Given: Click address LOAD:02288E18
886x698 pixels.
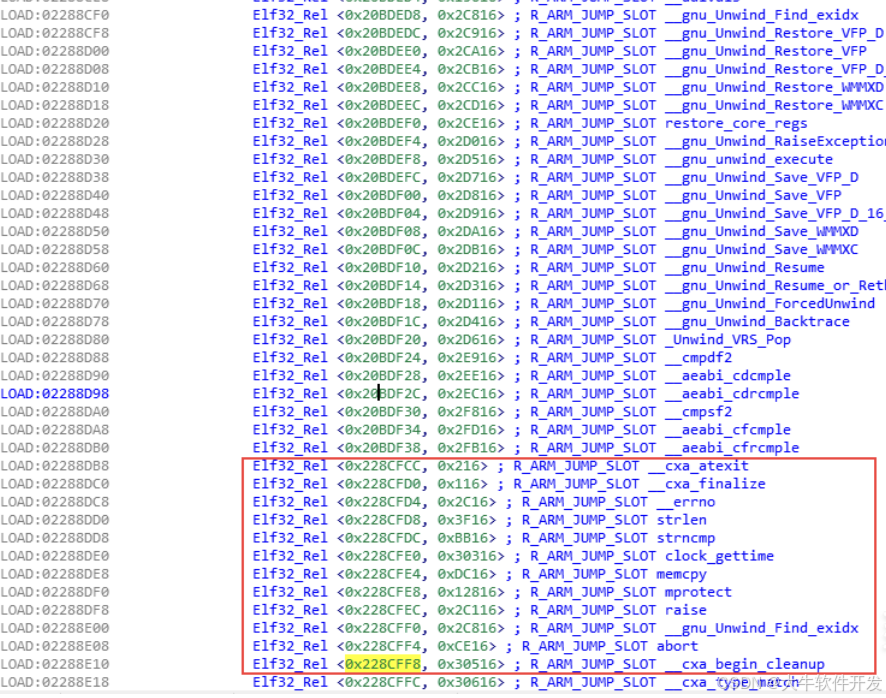Looking at the screenshot, I should (55, 682).
